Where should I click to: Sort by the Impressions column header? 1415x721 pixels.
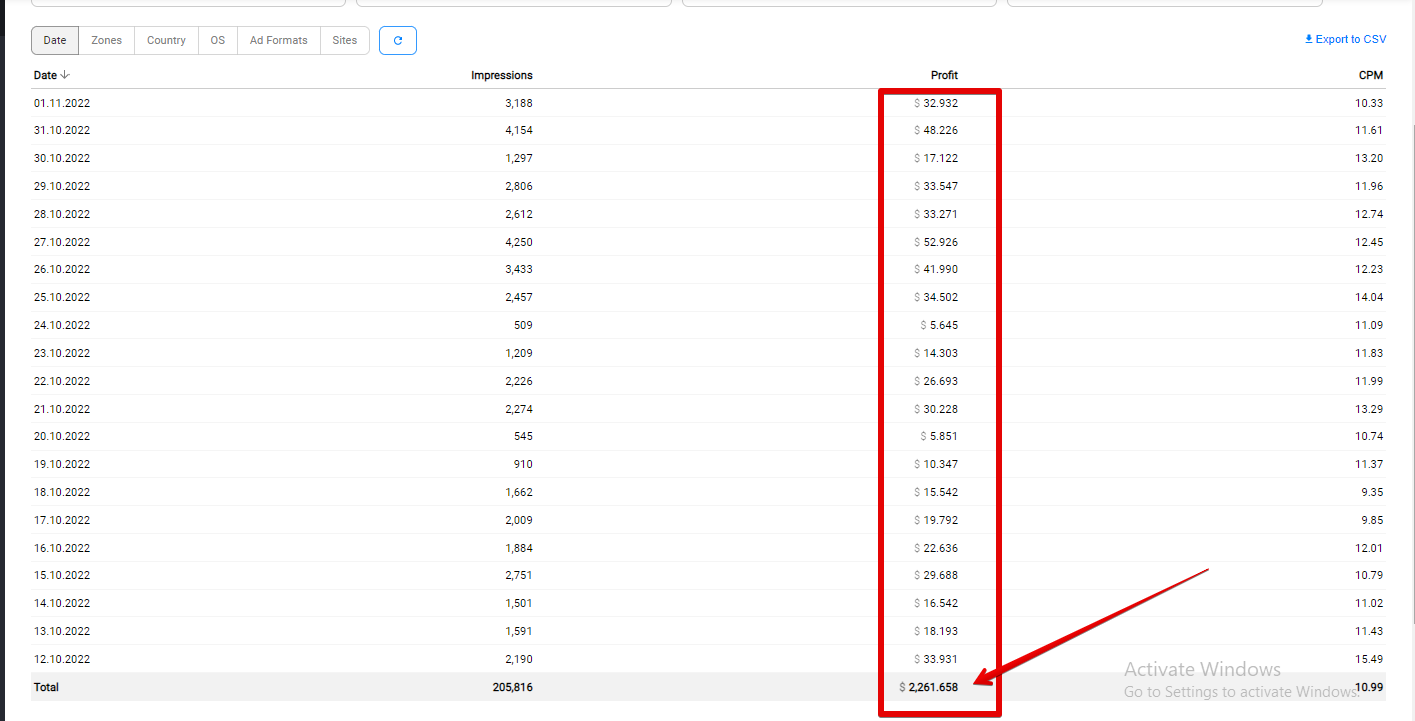coord(502,75)
